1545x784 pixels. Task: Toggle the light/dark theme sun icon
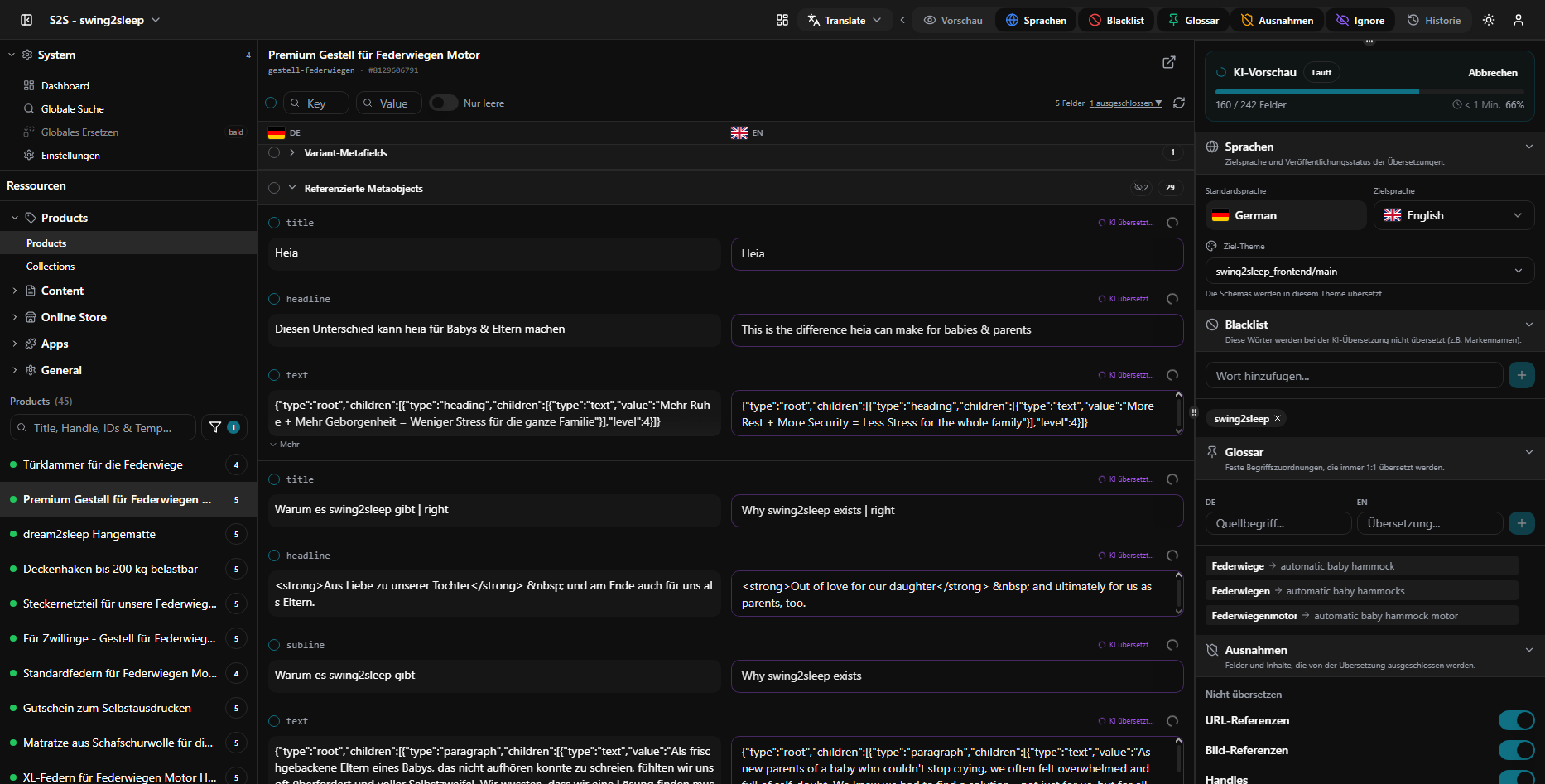1489,20
